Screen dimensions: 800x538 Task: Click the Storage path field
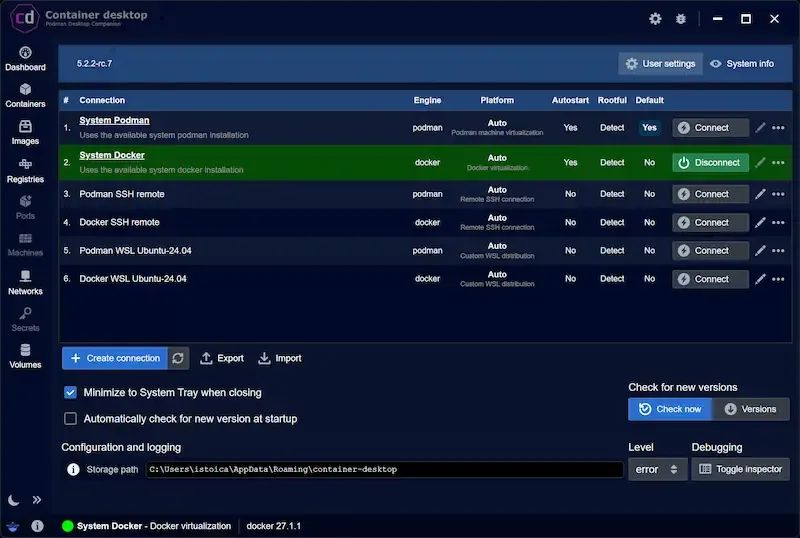[x=385, y=469]
